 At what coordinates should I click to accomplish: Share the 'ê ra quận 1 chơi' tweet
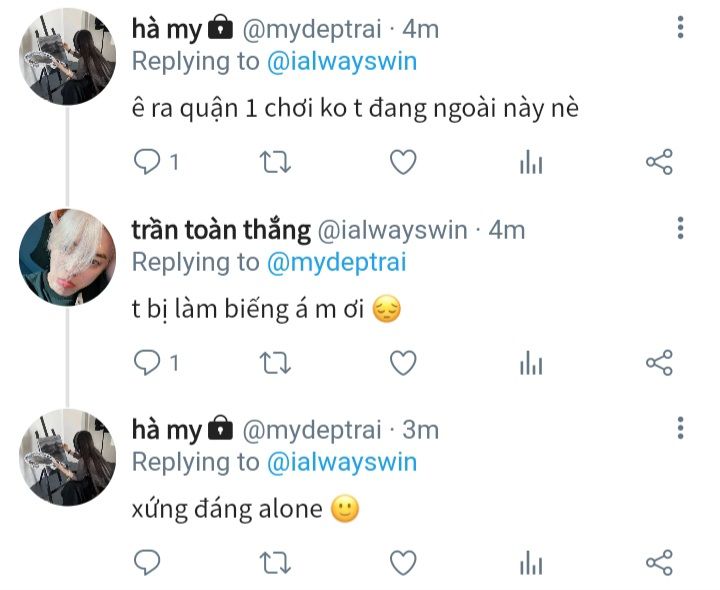(x=659, y=162)
